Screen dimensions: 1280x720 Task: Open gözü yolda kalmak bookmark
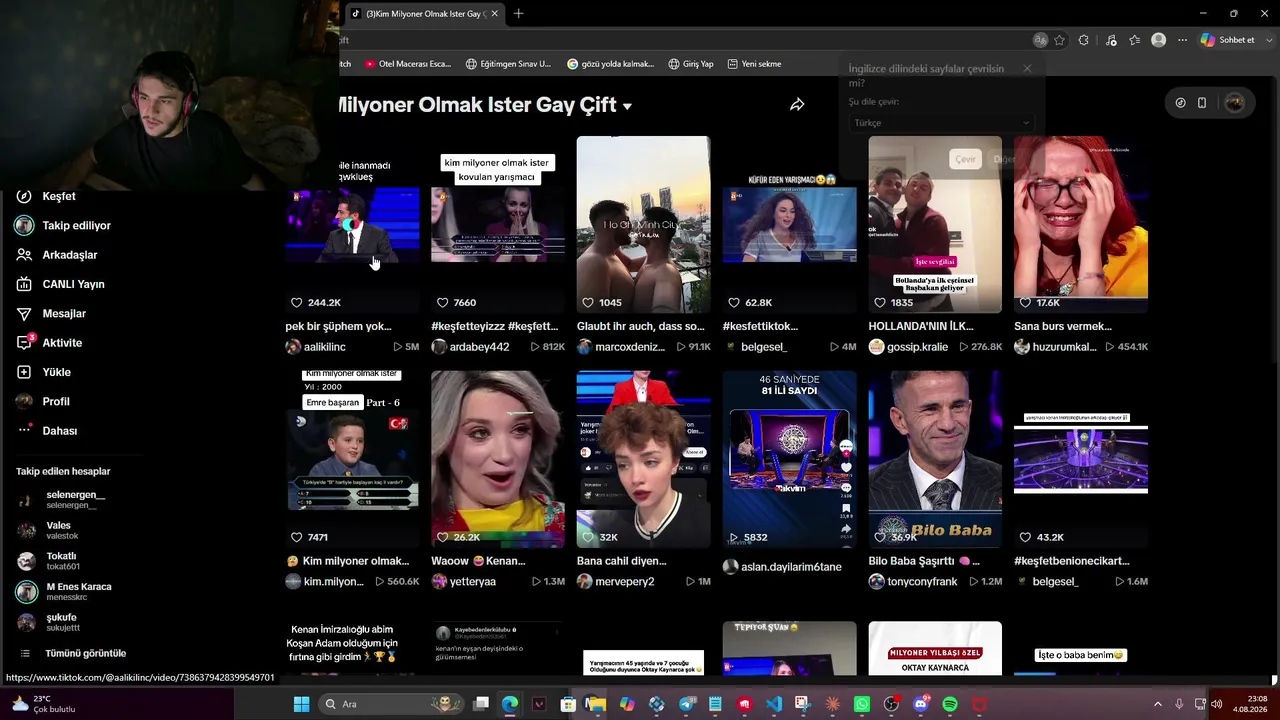(610, 64)
